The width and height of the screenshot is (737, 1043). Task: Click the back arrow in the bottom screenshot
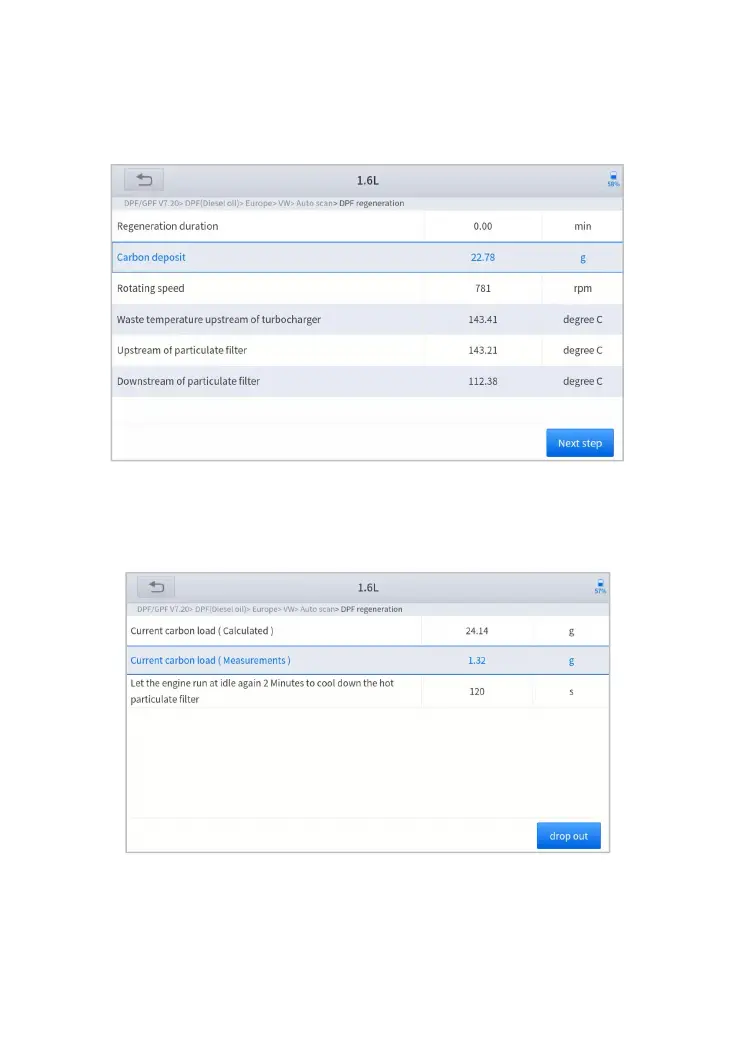[156, 587]
